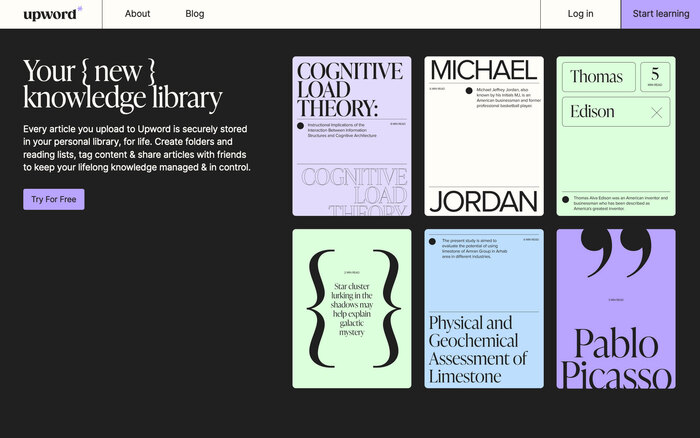
Task: Click the large JORDAN text
Action: [483, 201]
